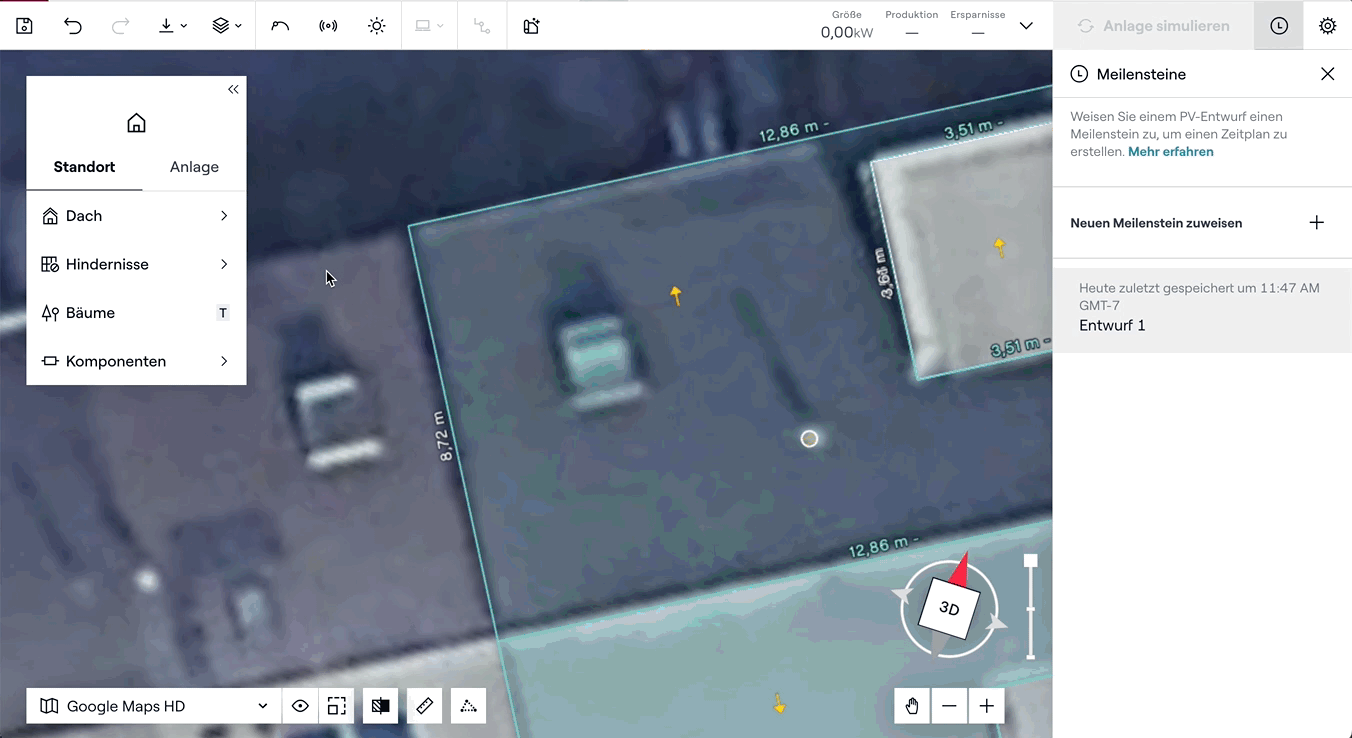Viewport: 1352px width, 738px height.
Task: Open the Google Maps HD dropdown
Action: pos(154,706)
